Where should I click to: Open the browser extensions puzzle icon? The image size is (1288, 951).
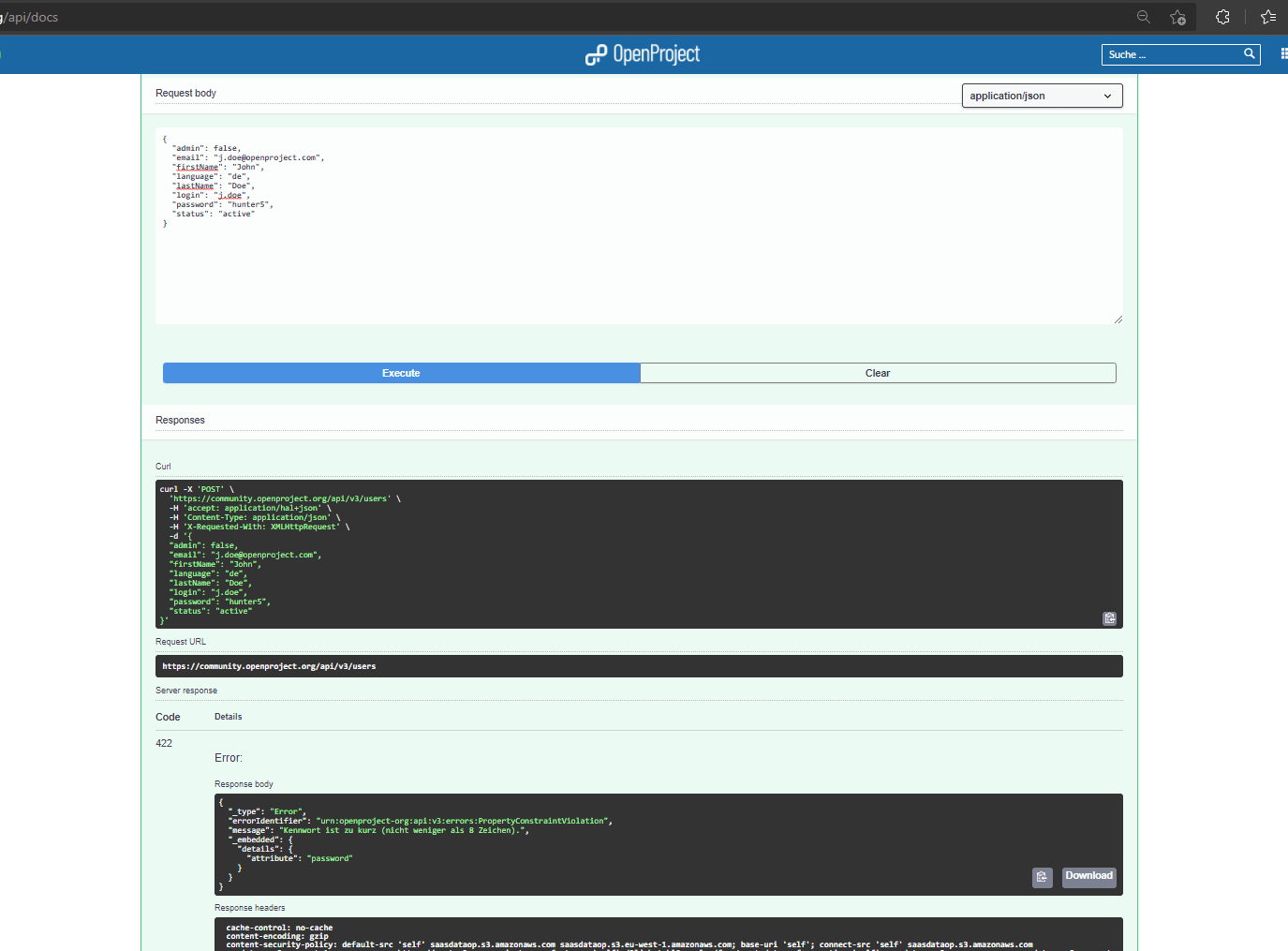[x=1222, y=17]
